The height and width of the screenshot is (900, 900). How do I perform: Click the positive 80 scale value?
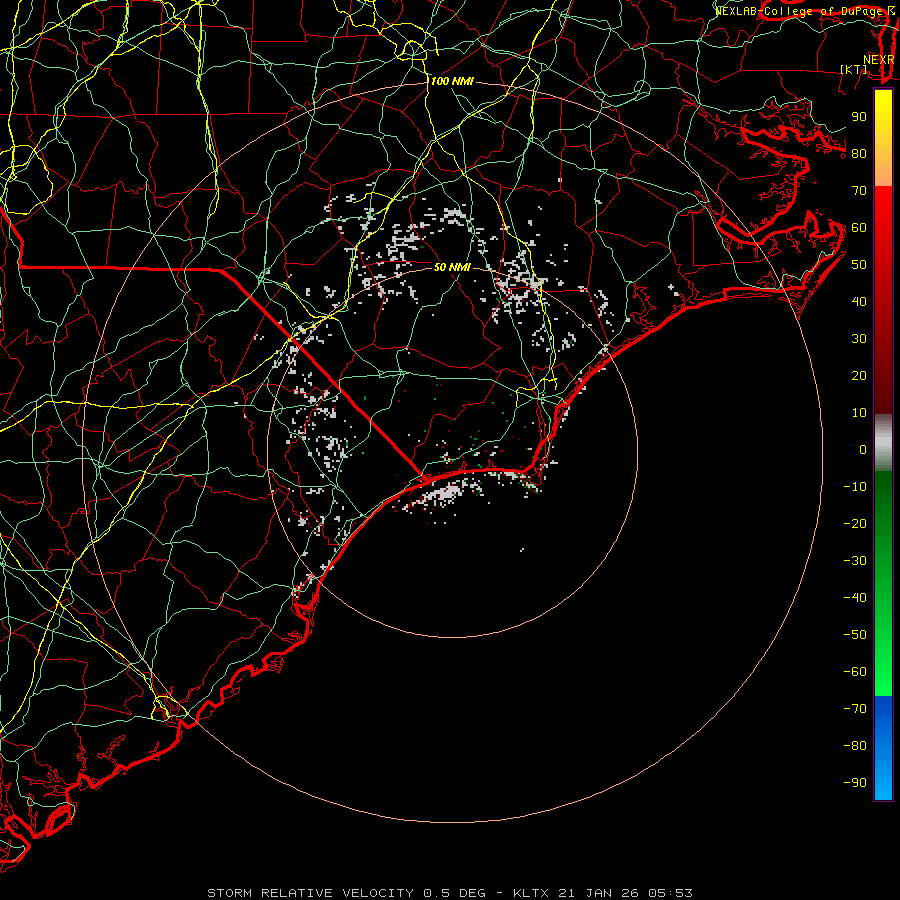click(x=859, y=153)
